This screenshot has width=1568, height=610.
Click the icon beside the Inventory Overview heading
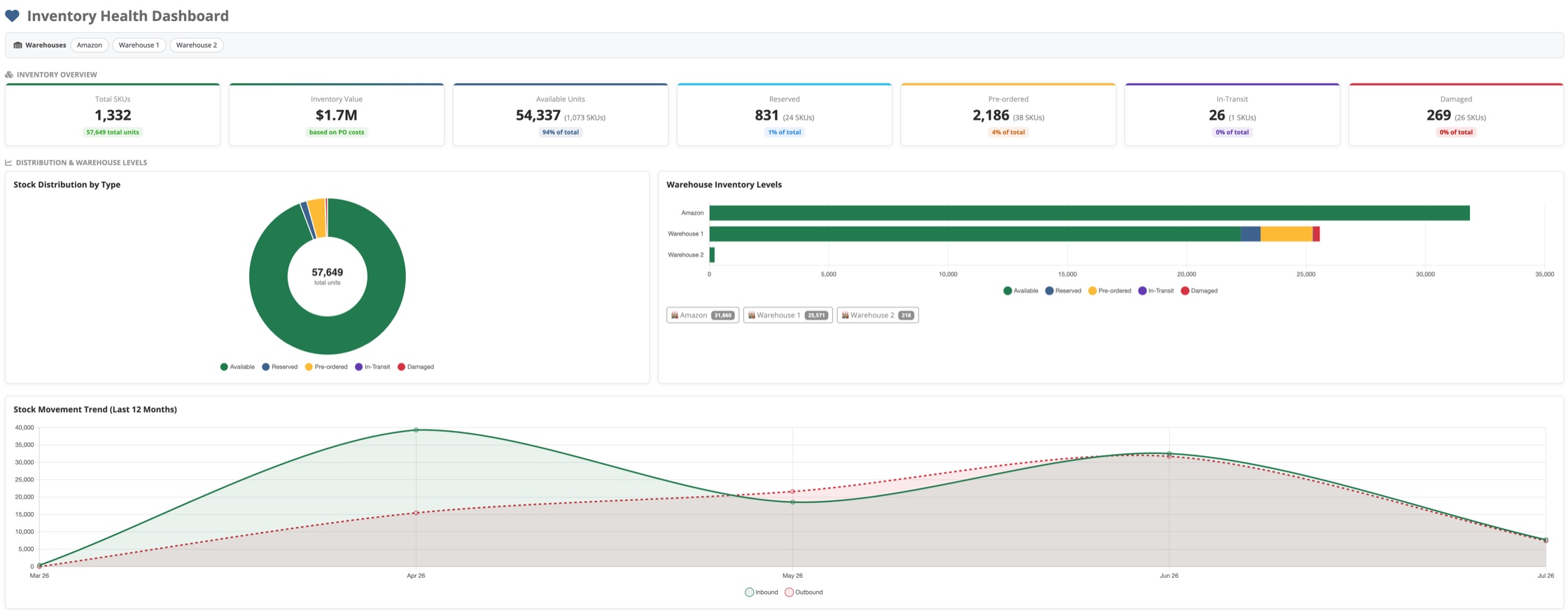(x=9, y=75)
